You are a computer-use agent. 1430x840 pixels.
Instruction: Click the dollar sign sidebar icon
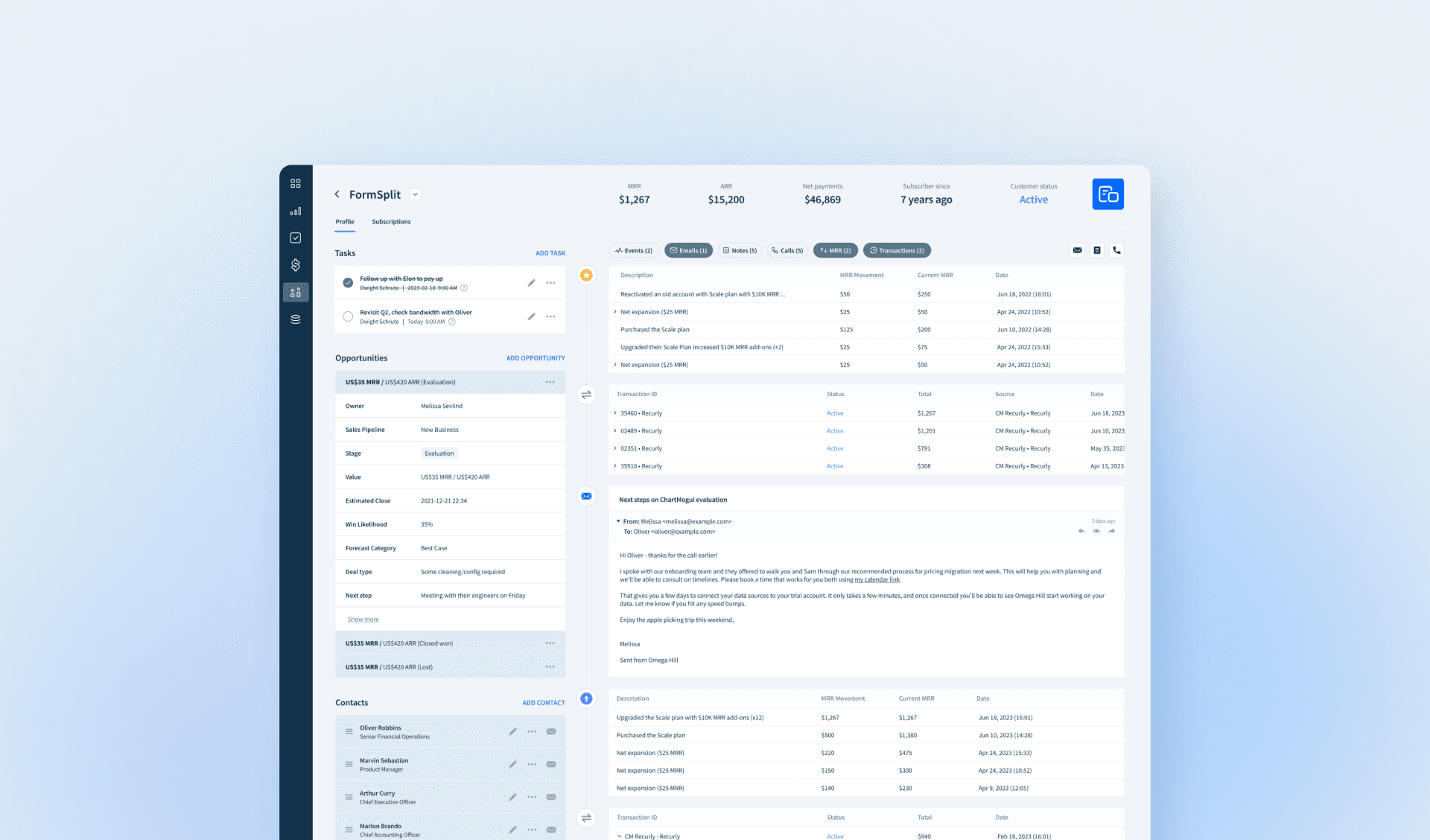click(296, 265)
